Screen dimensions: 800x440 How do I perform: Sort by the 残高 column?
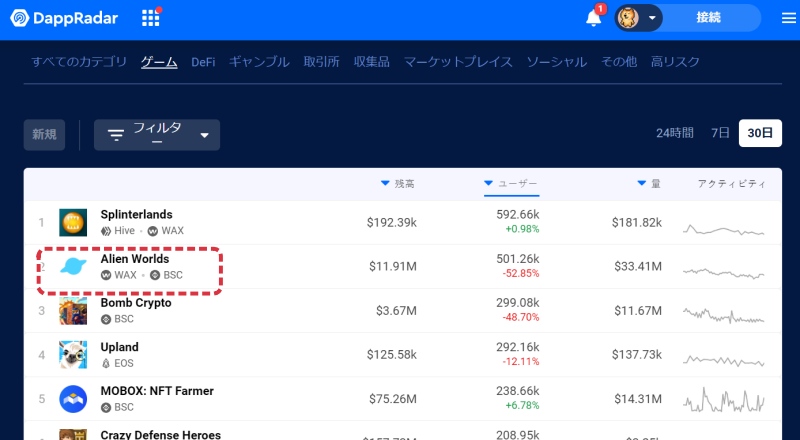398,184
